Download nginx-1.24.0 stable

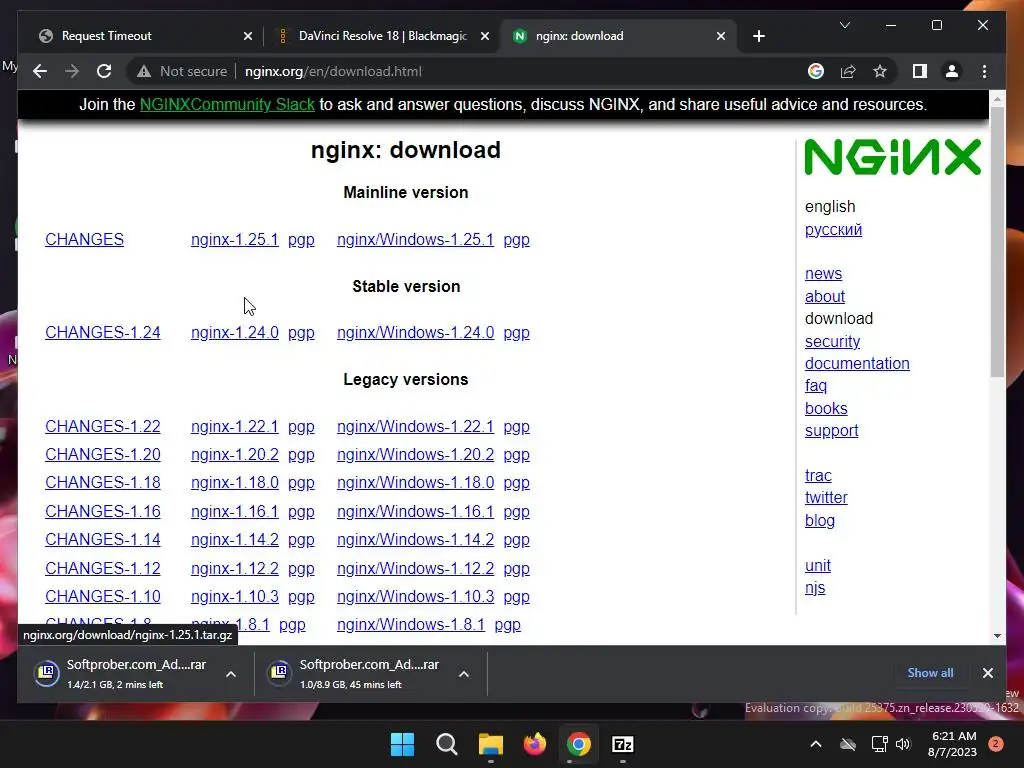pyautogui.click(x=234, y=332)
